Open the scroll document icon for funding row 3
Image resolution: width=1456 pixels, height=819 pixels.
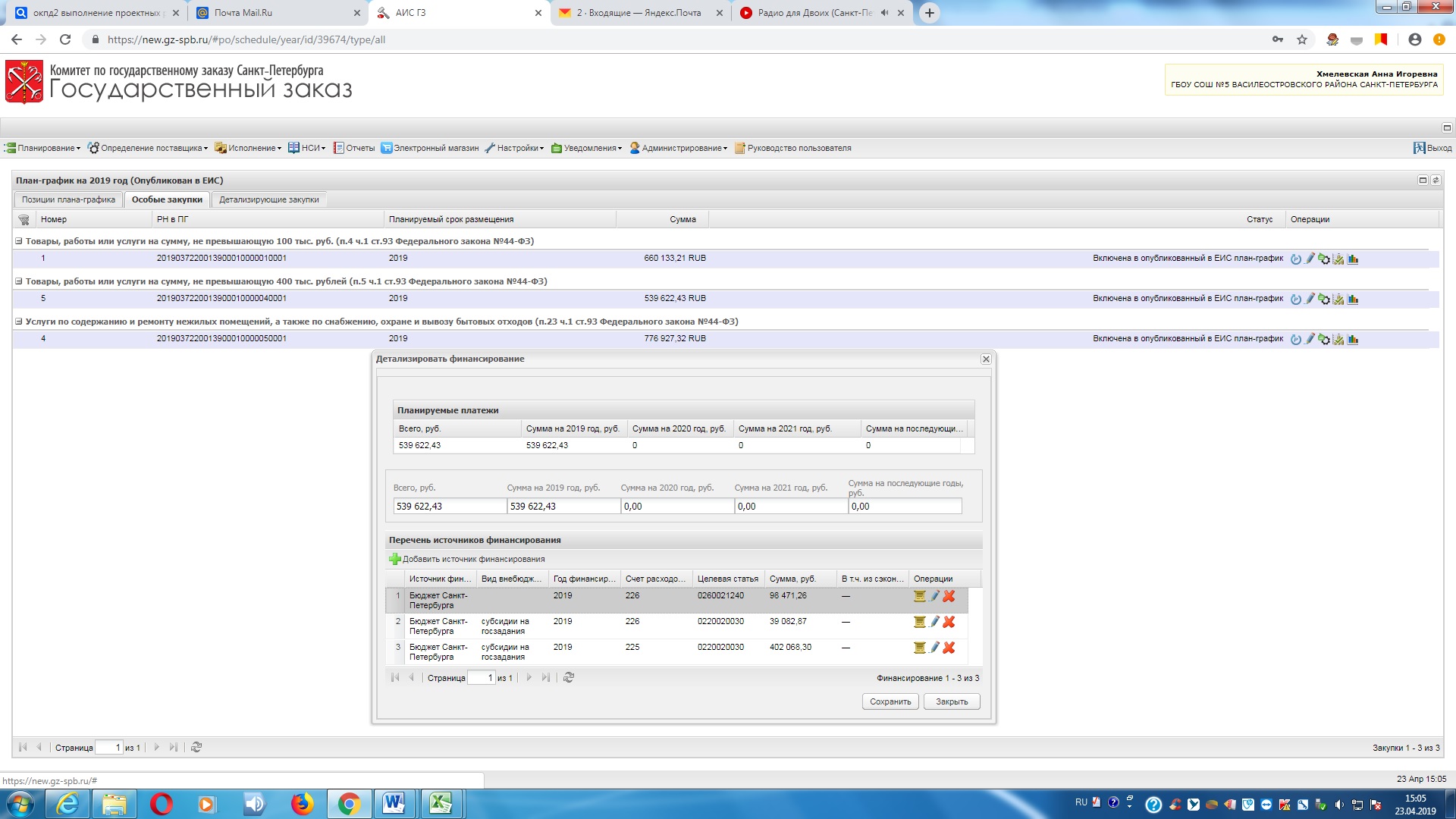coord(919,648)
